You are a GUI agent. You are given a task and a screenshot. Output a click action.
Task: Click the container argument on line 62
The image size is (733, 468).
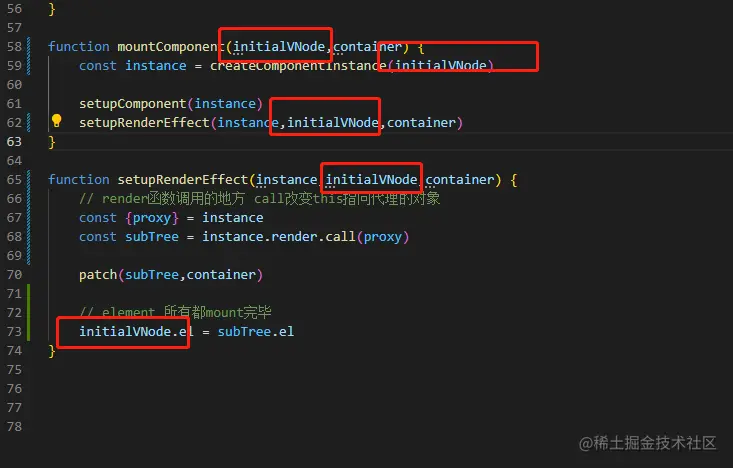pos(421,122)
